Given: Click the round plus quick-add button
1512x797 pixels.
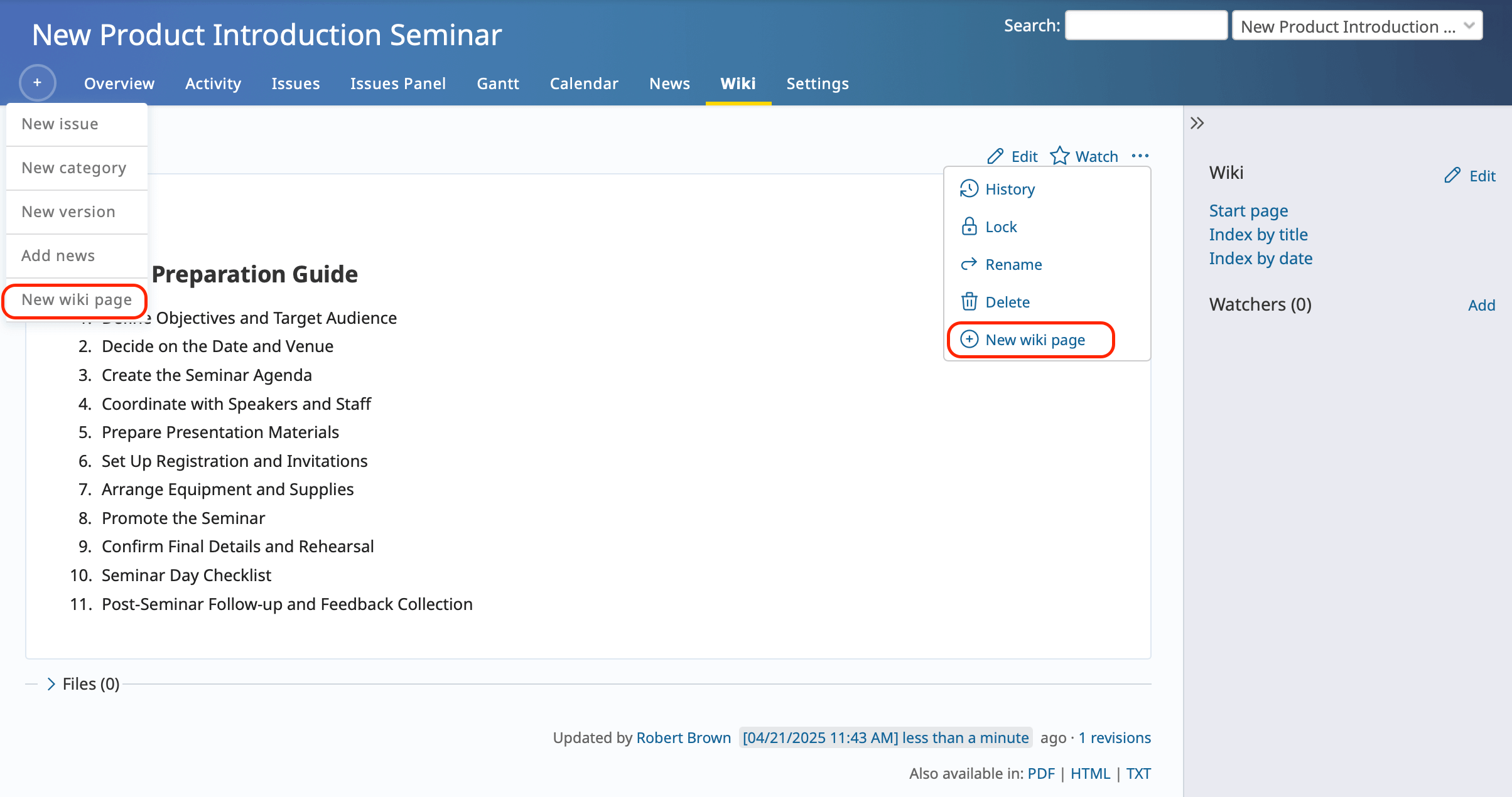Looking at the screenshot, I should point(38,83).
